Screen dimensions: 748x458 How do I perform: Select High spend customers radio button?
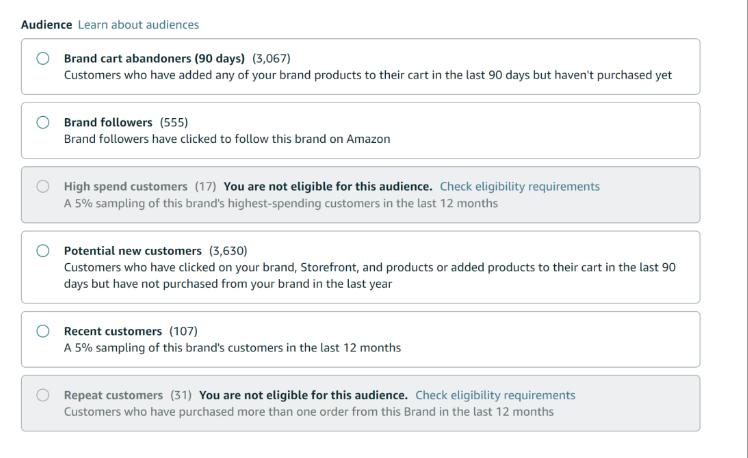pyautogui.click(x=43, y=187)
